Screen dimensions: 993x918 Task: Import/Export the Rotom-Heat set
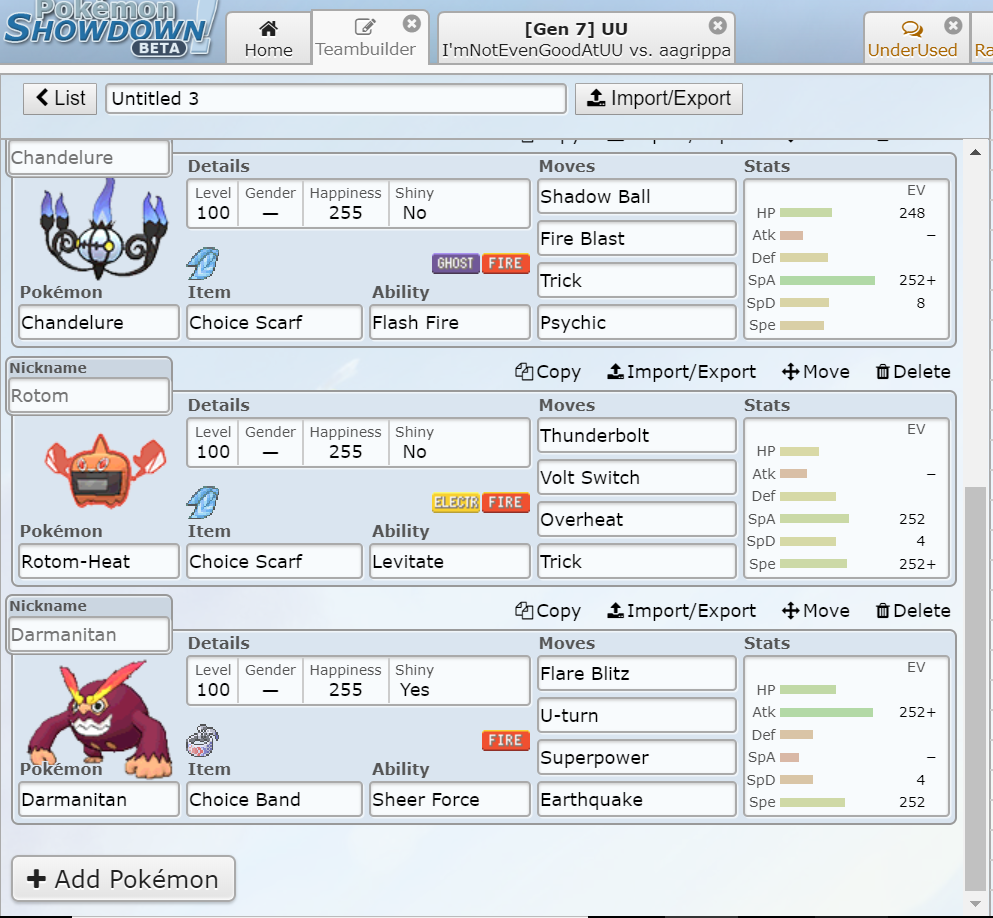(681, 372)
